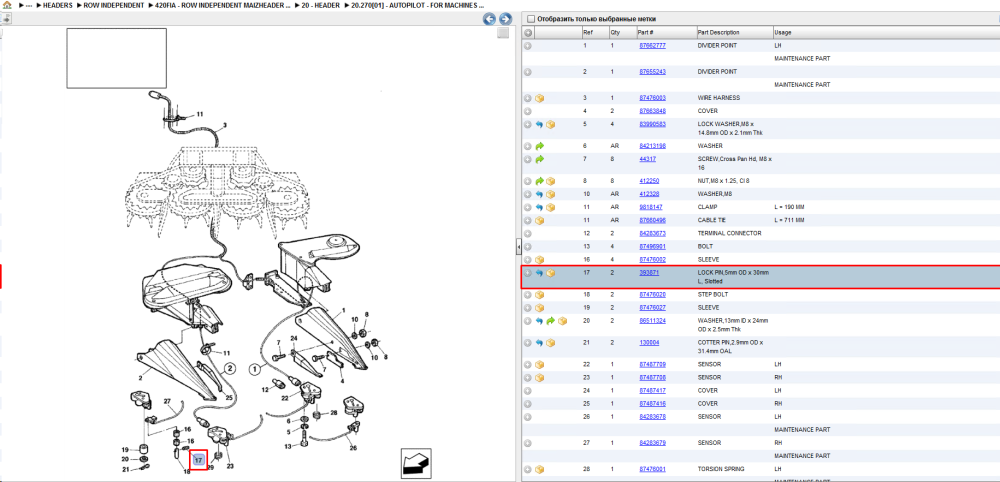1000x482 pixels.
Task: Click the green arrow icon on the 412250 NUT row
Action: (539, 181)
